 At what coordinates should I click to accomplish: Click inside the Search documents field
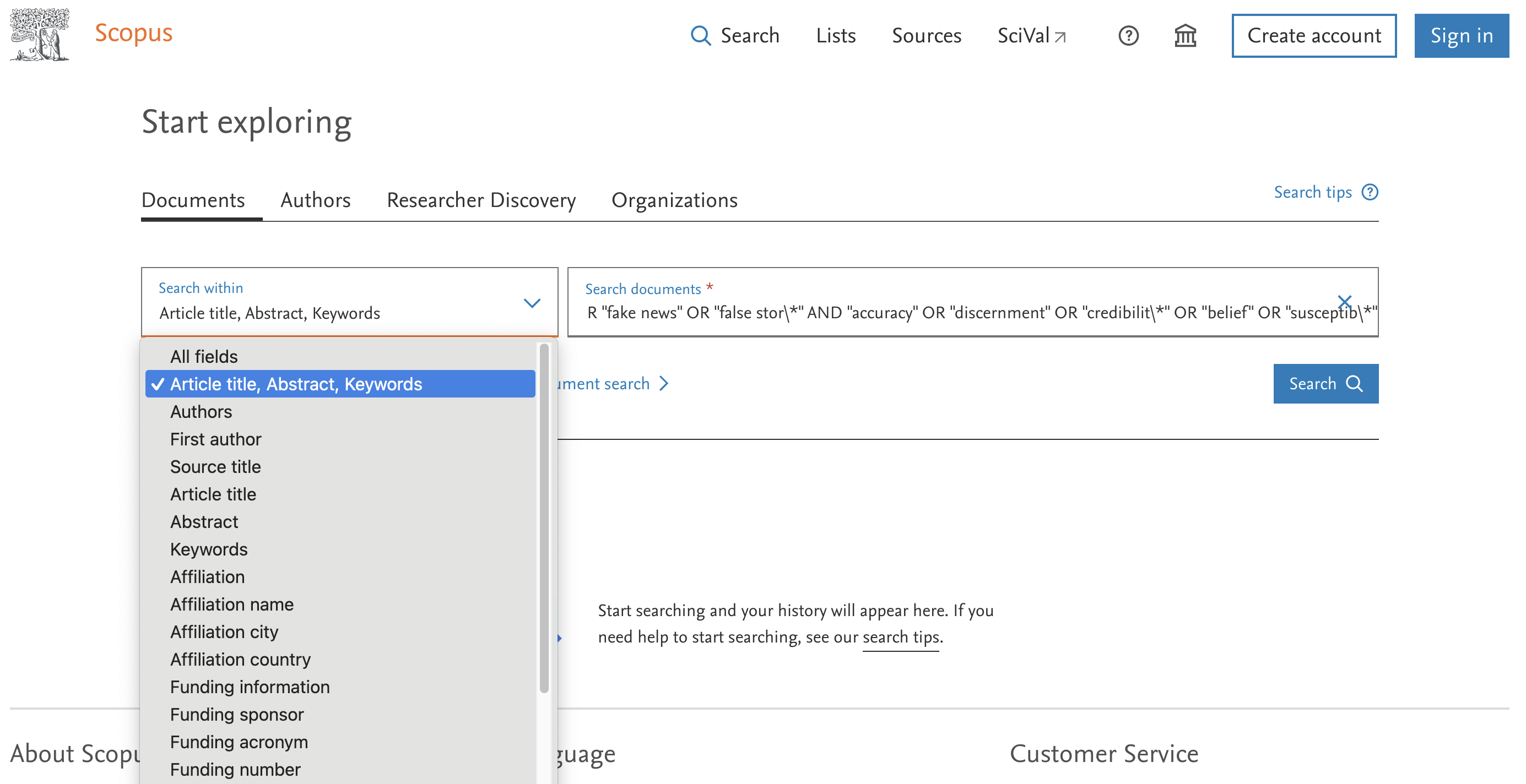948,312
